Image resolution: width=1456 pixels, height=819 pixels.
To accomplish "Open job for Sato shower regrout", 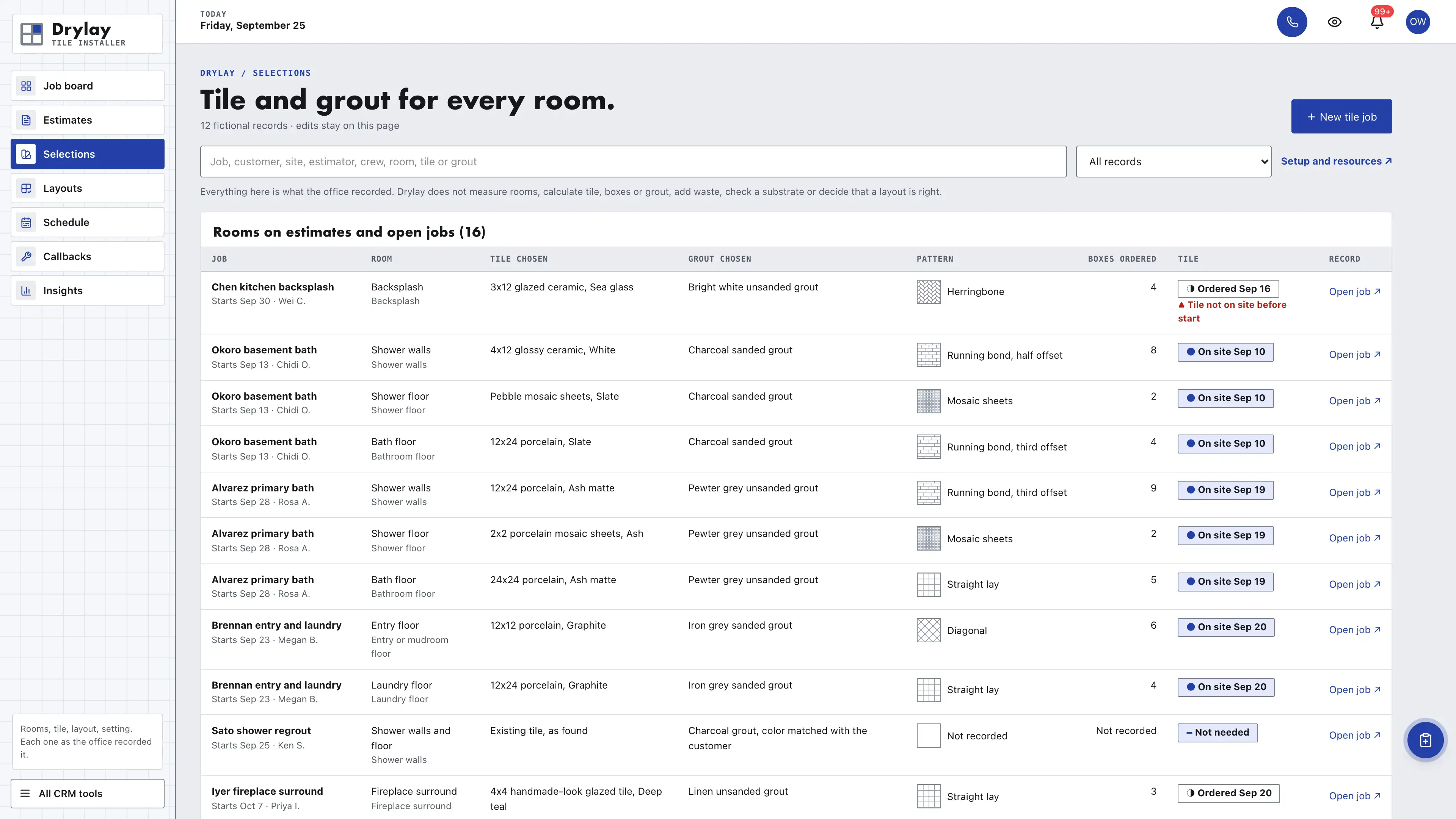I will tap(1354, 735).
